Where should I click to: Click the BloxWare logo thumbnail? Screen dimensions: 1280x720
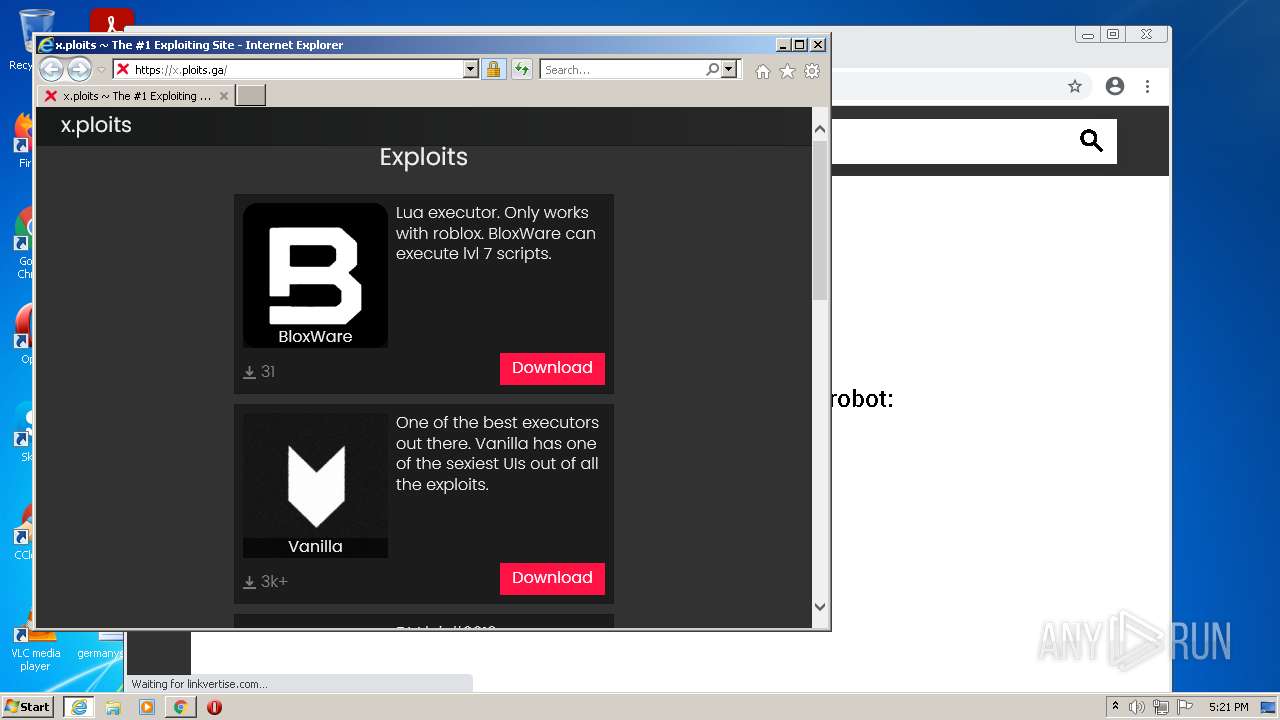point(315,275)
